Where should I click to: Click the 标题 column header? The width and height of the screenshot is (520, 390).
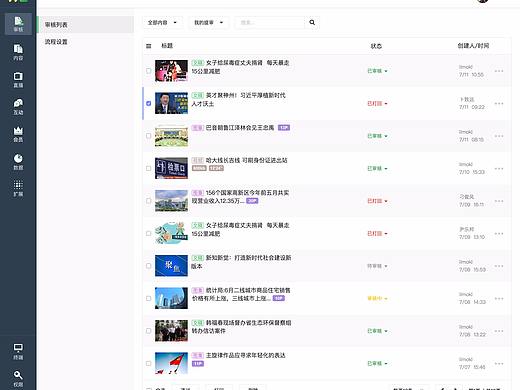167,46
